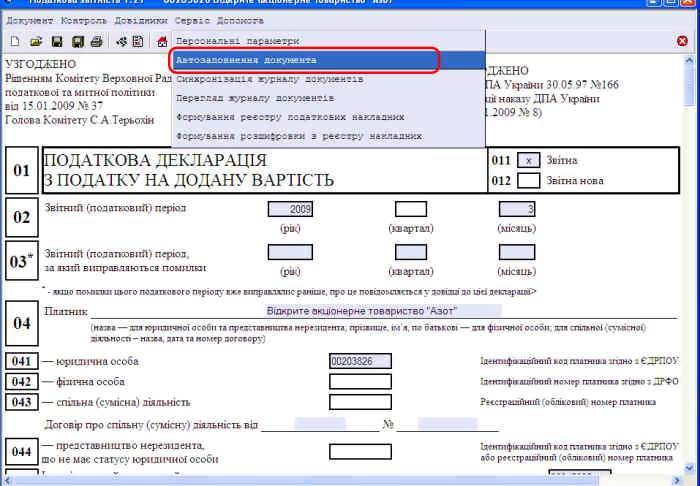Click the text Голова Комітету С.А.Терьохін

click(79, 120)
